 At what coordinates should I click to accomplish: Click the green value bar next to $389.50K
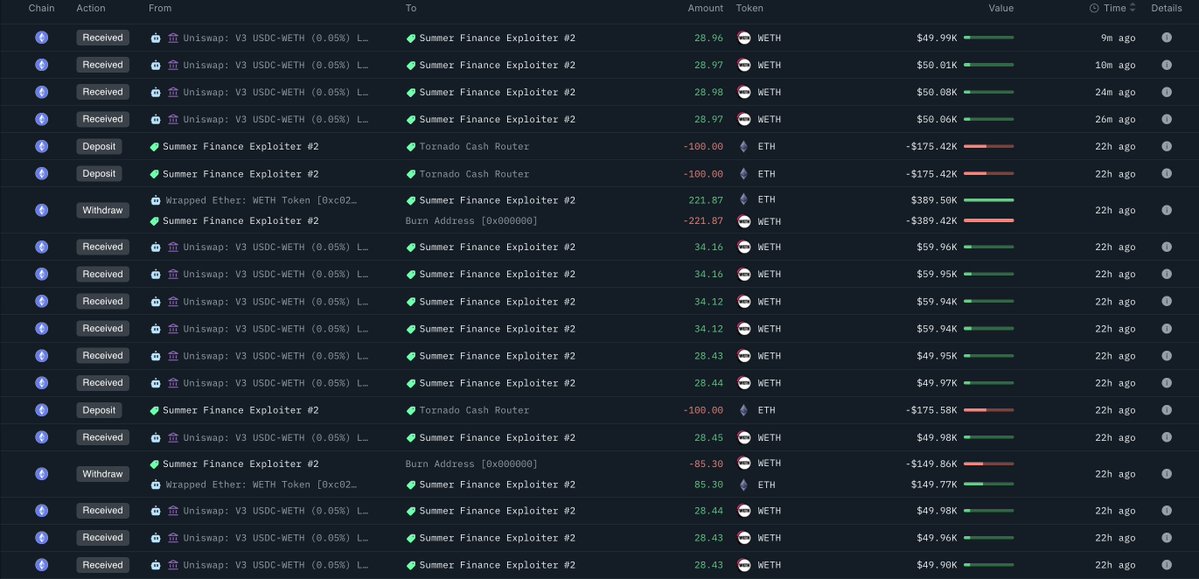coord(989,200)
